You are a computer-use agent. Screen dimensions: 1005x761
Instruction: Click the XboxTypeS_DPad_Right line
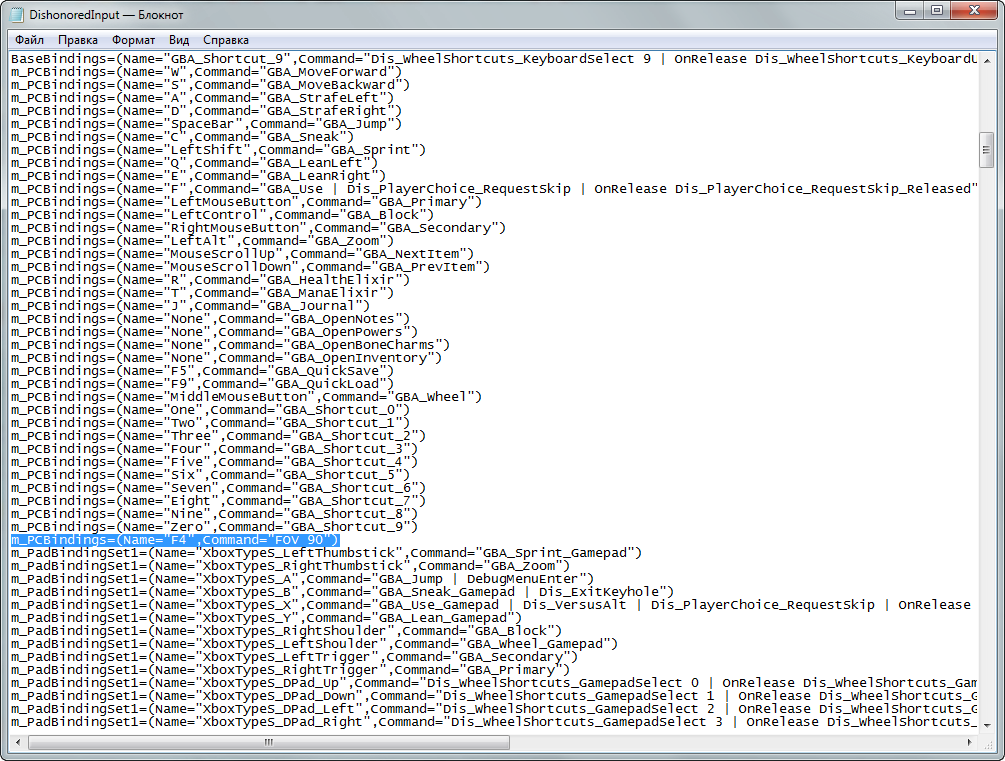coord(494,721)
